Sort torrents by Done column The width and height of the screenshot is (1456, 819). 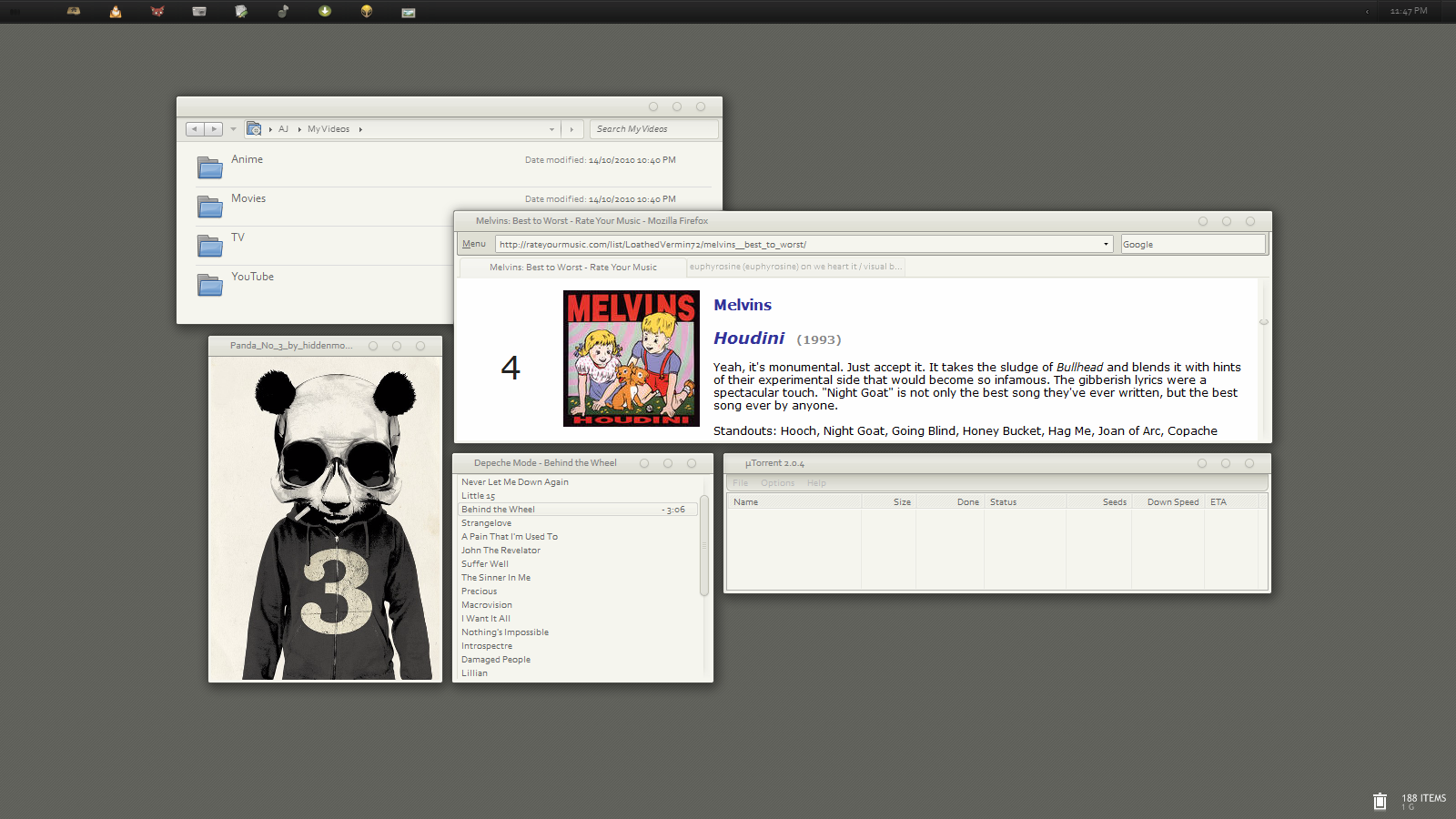(949, 502)
